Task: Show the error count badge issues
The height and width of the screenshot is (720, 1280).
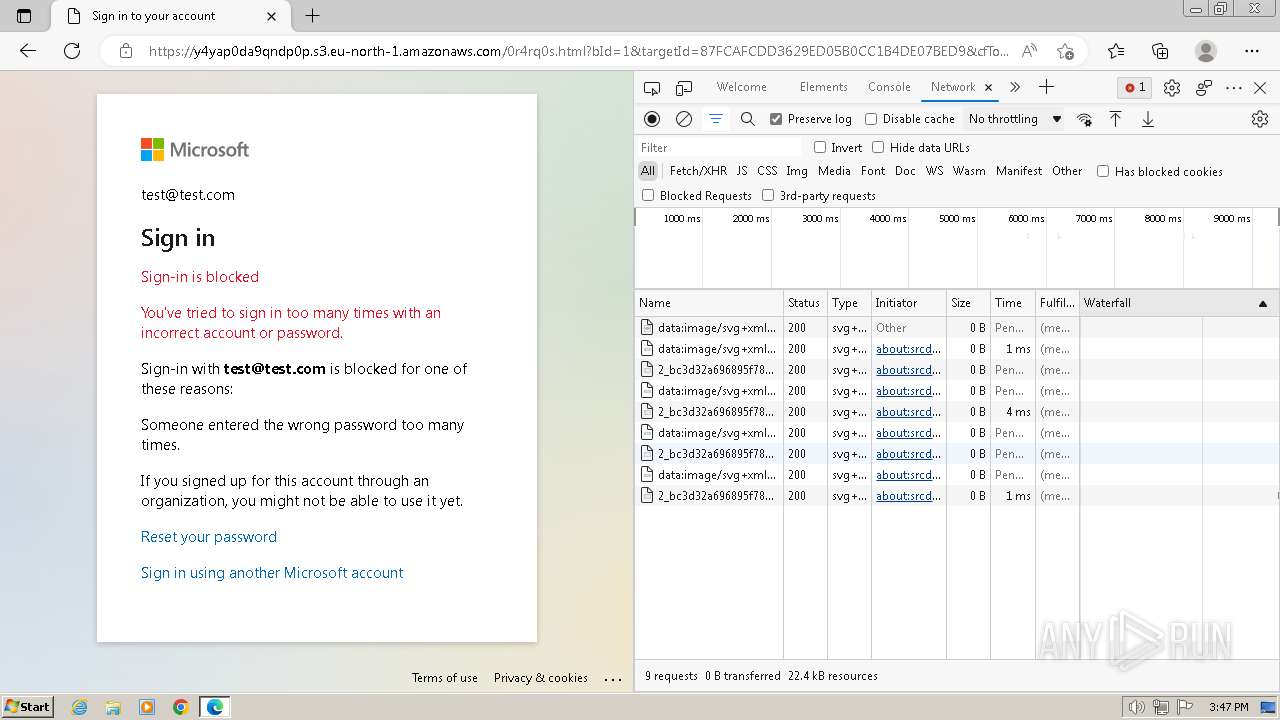Action: click(x=1135, y=88)
